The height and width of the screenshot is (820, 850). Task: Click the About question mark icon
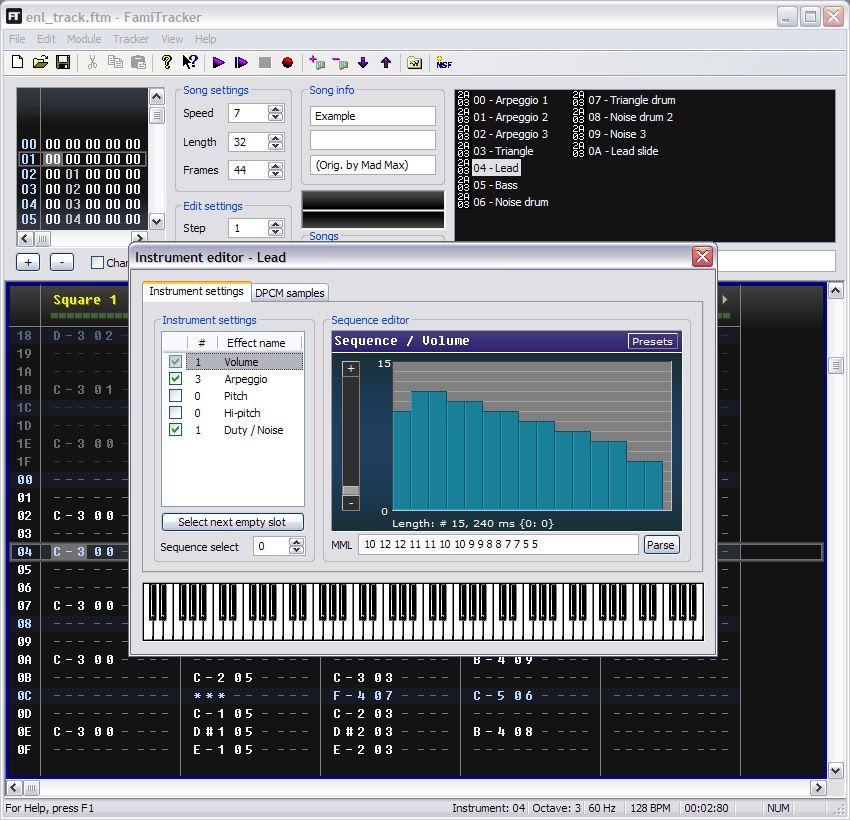pyautogui.click(x=167, y=62)
